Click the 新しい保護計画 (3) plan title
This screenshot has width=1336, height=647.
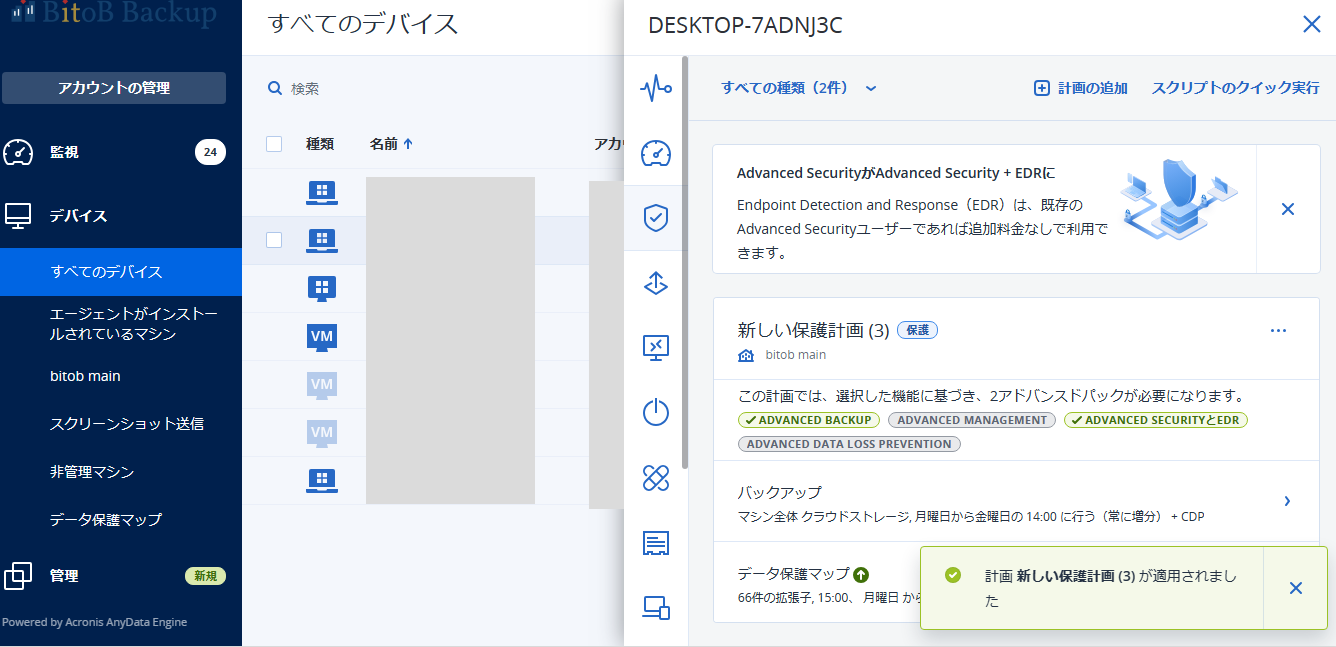click(x=813, y=330)
